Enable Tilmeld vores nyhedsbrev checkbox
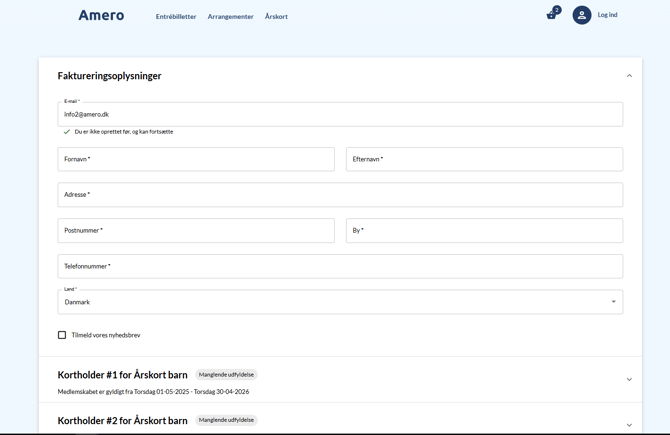670x435 pixels. tap(62, 335)
